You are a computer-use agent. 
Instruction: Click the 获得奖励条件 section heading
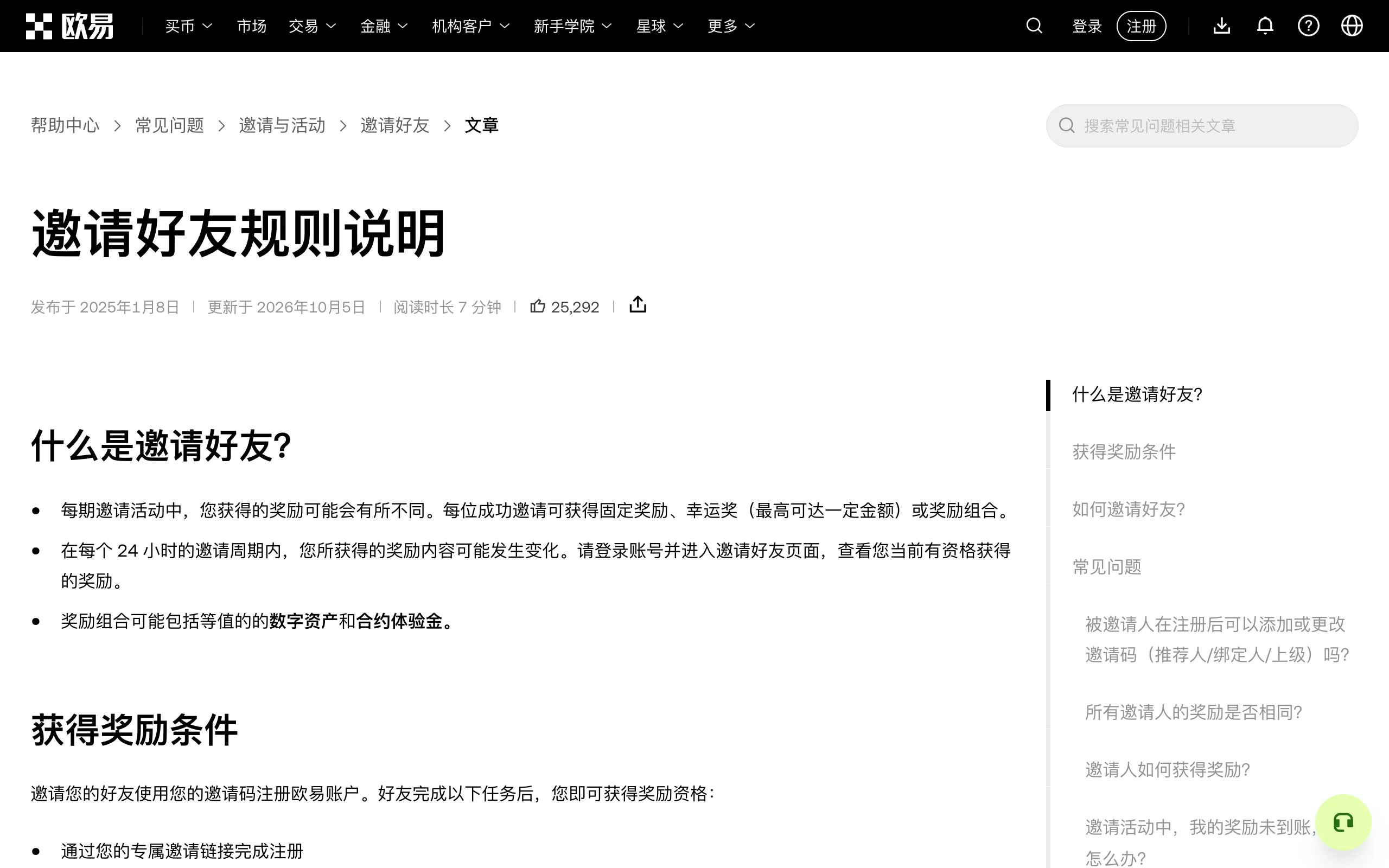[x=135, y=730]
